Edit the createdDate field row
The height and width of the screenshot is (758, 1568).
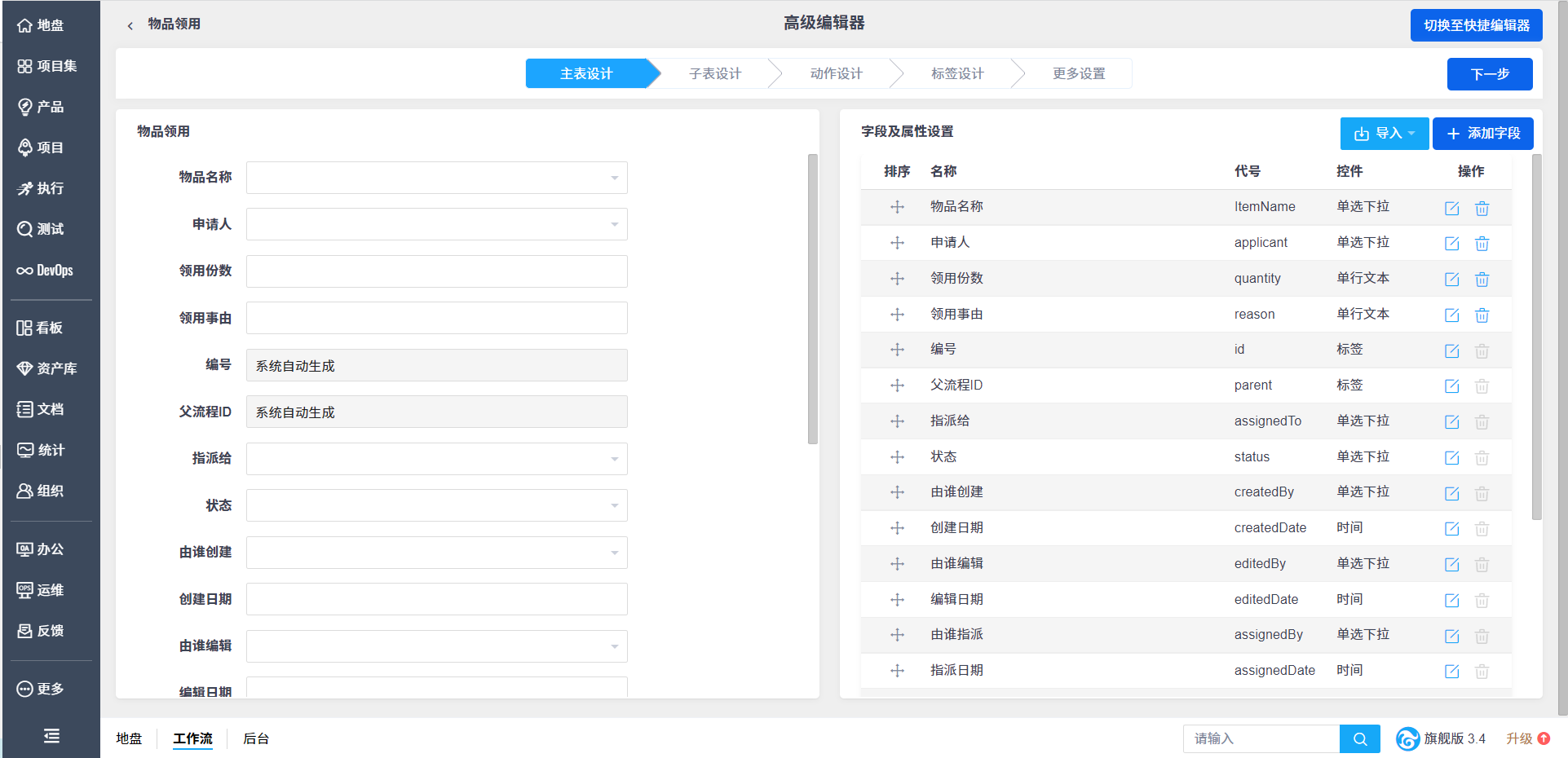1451,529
